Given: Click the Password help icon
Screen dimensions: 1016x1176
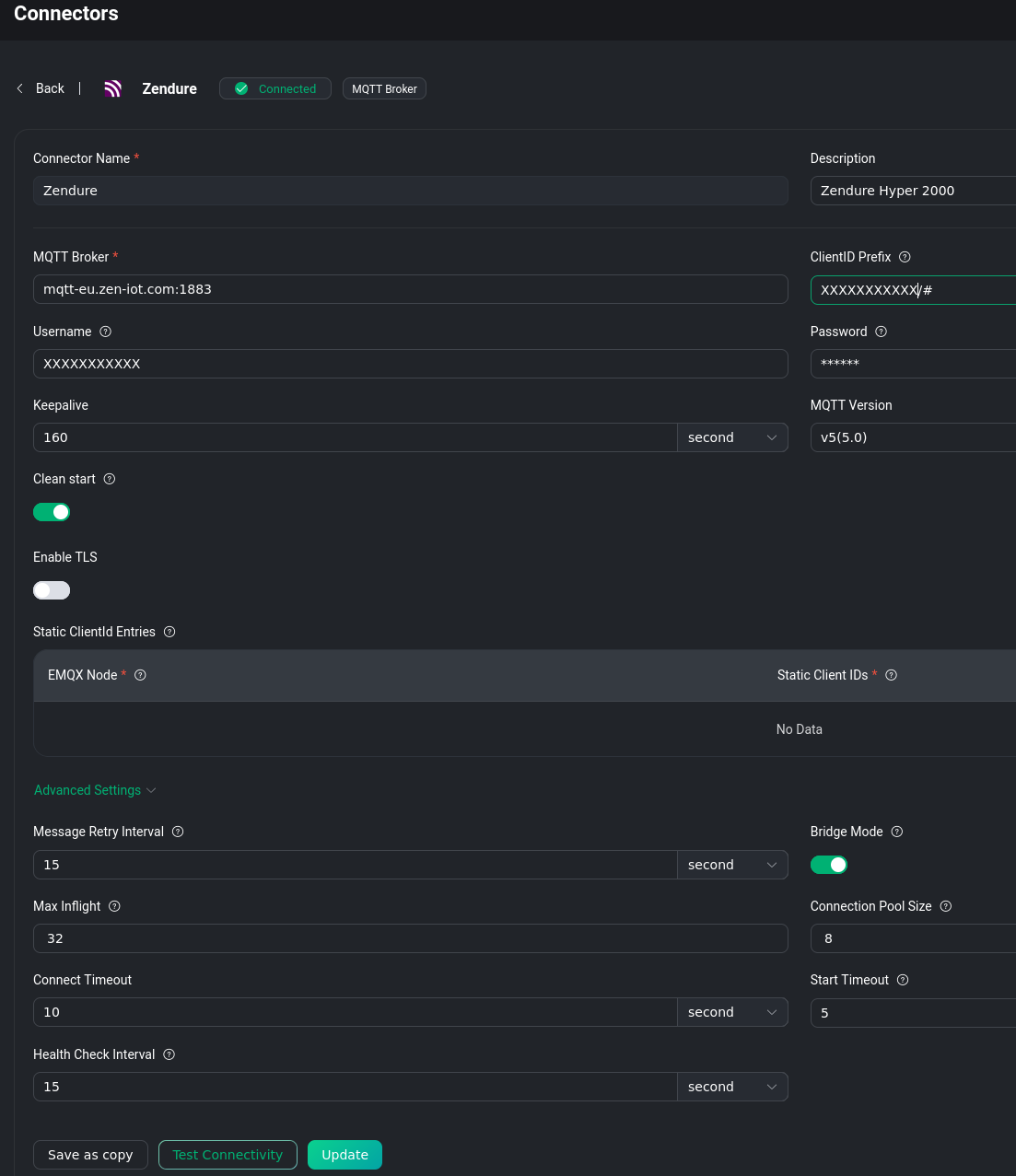Looking at the screenshot, I should (881, 332).
